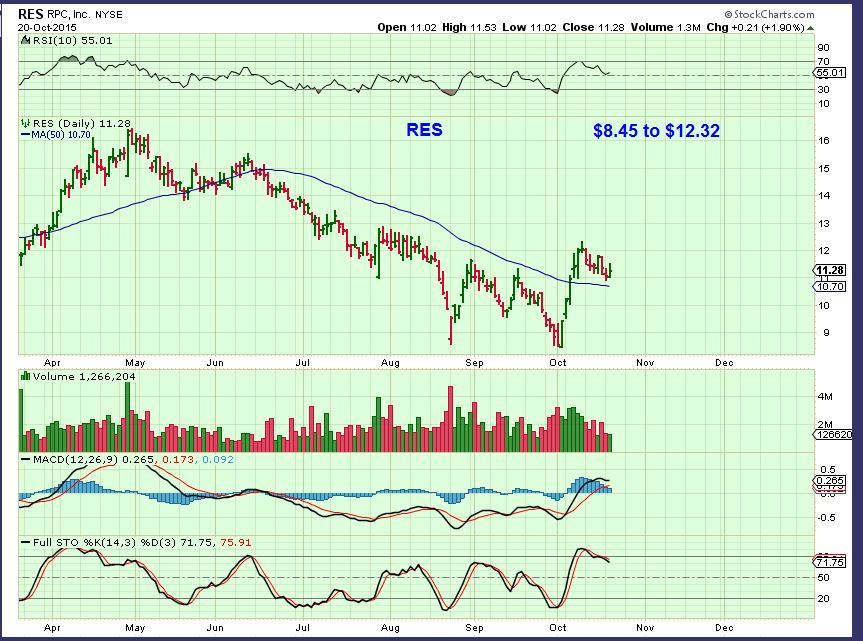The image size is (863, 641).
Task: Click price axis level 16
Action: [x=823, y=140]
